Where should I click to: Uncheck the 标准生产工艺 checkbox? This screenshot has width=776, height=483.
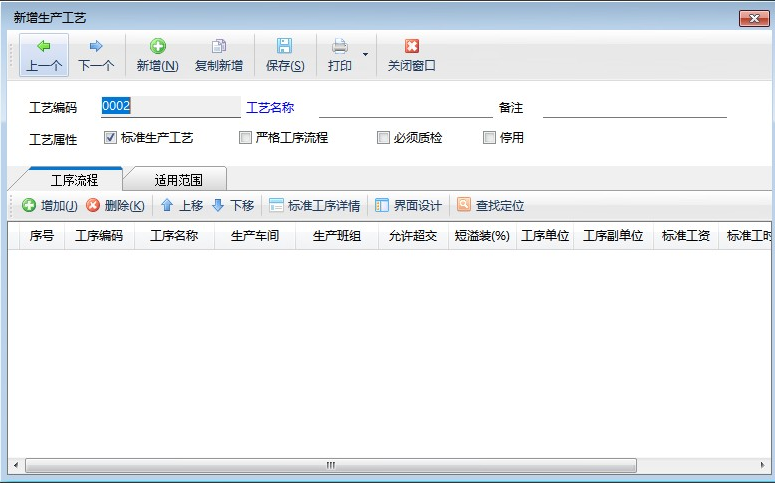click(111, 138)
